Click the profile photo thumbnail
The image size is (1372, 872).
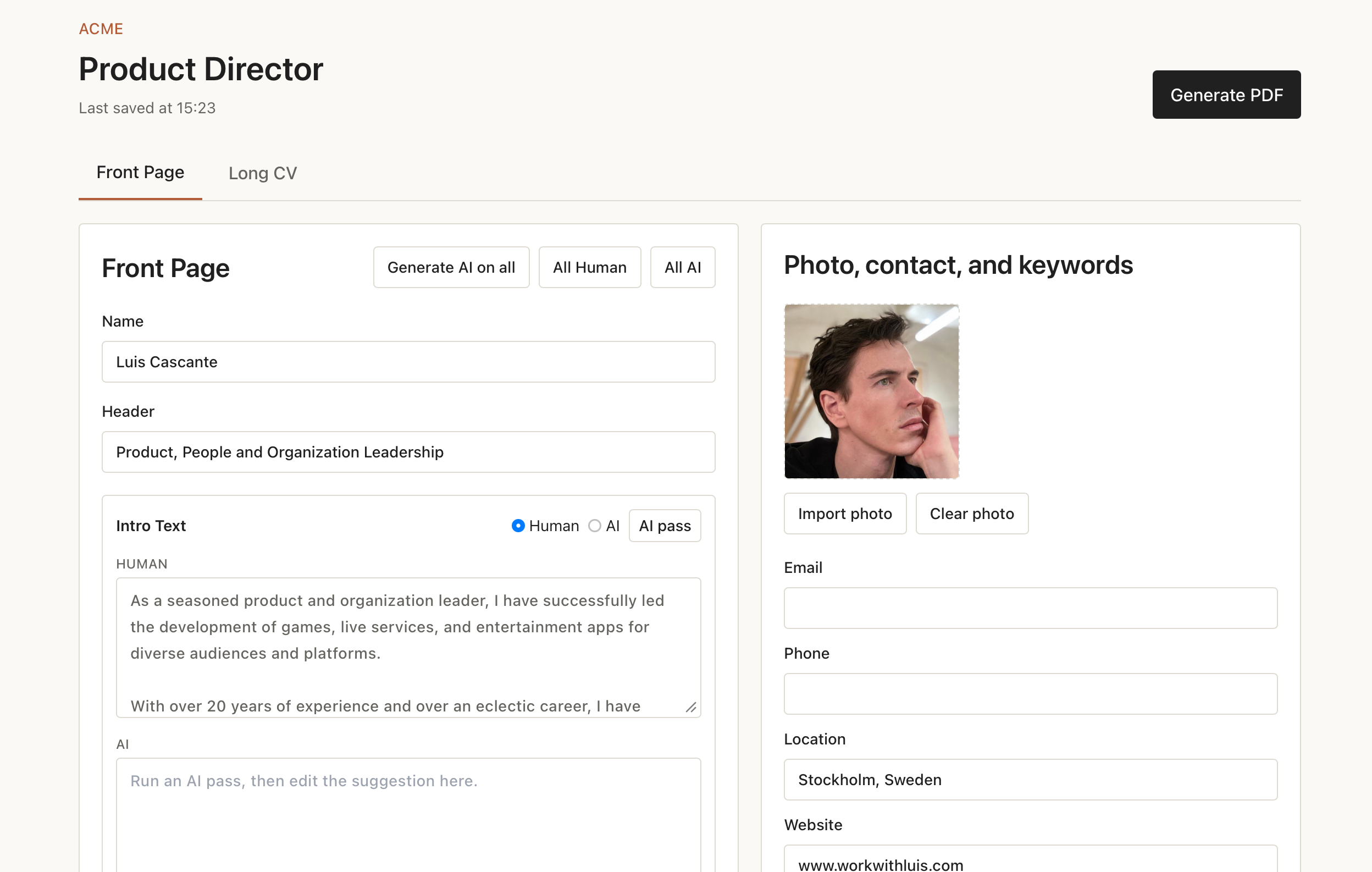pyautogui.click(x=872, y=391)
